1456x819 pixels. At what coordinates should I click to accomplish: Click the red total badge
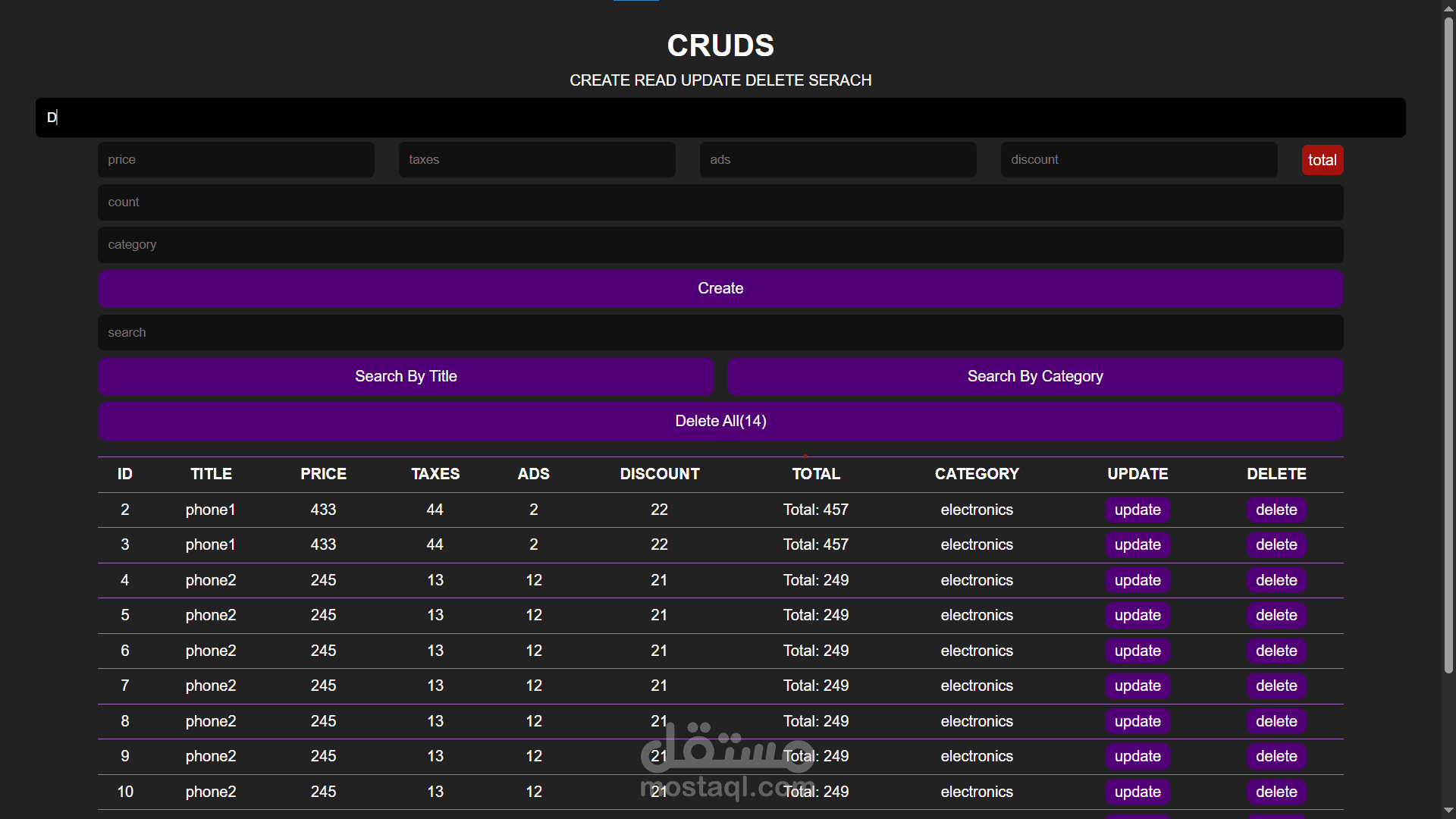pyautogui.click(x=1322, y=160)
